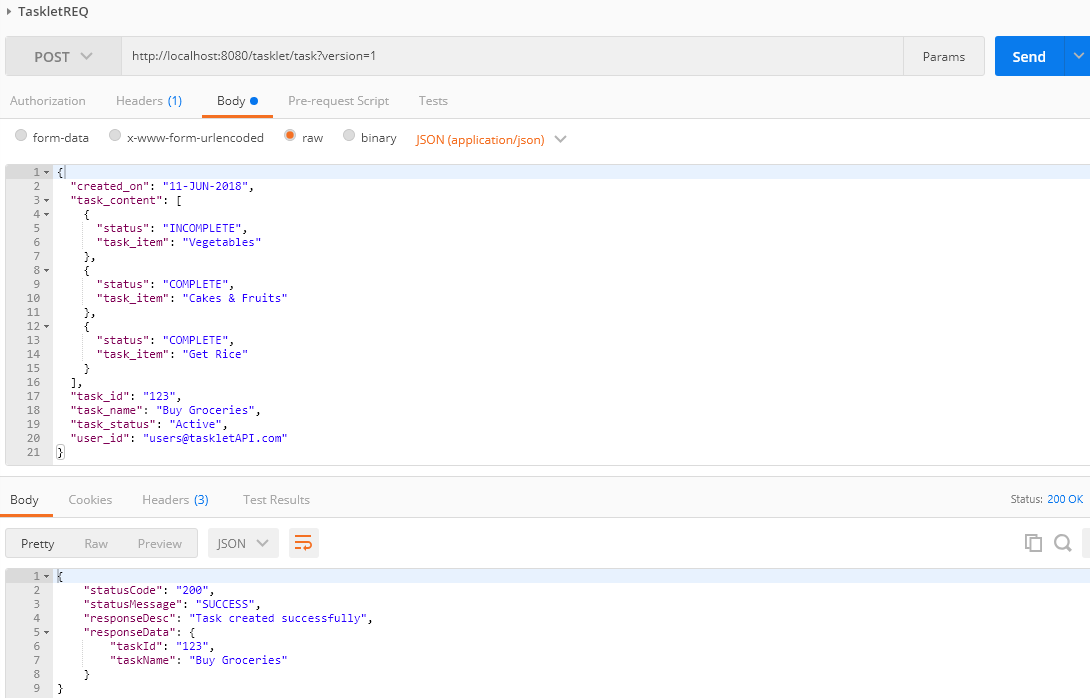Expand the Send button's dropdown arrow
1090x698 pixels.
click(1077, 56)
